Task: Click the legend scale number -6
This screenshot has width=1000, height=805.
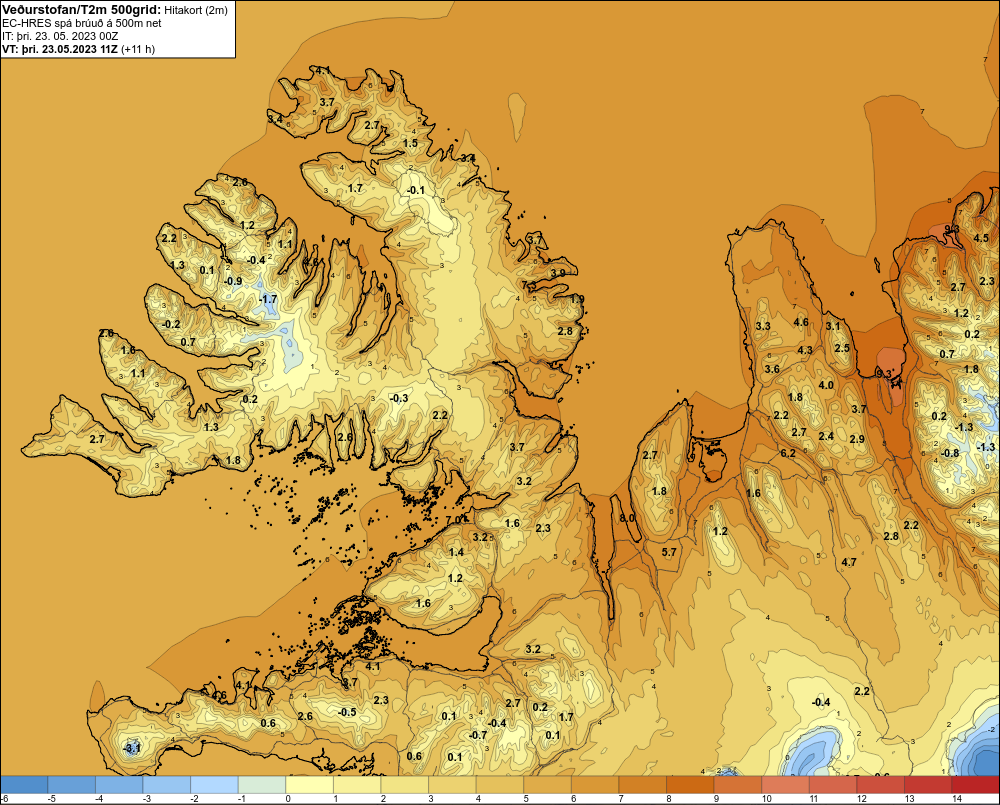Action: click(x=5, y=799)
